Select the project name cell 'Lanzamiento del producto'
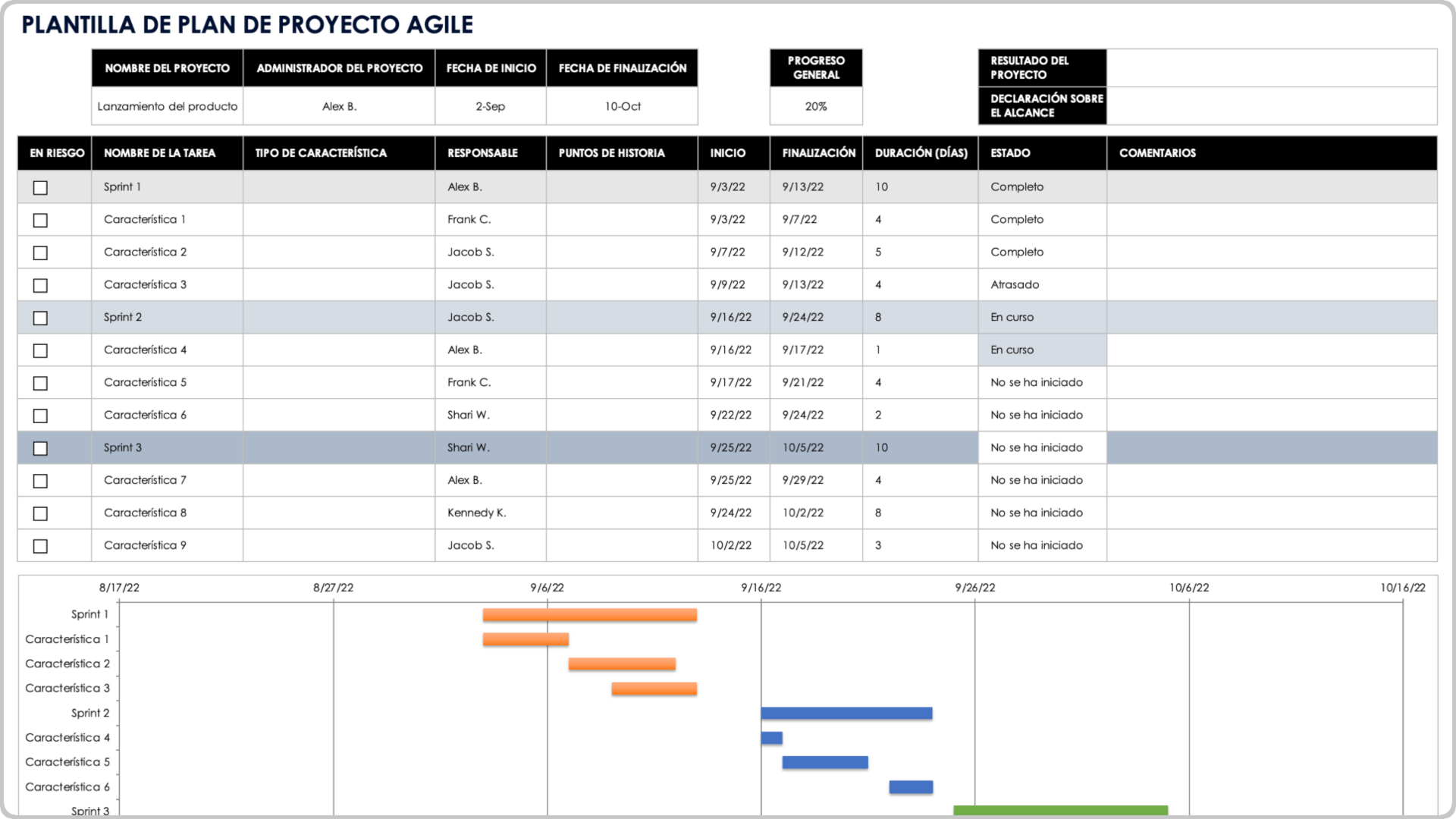The width and height of the screenshot is (1456, 819). 167,106
